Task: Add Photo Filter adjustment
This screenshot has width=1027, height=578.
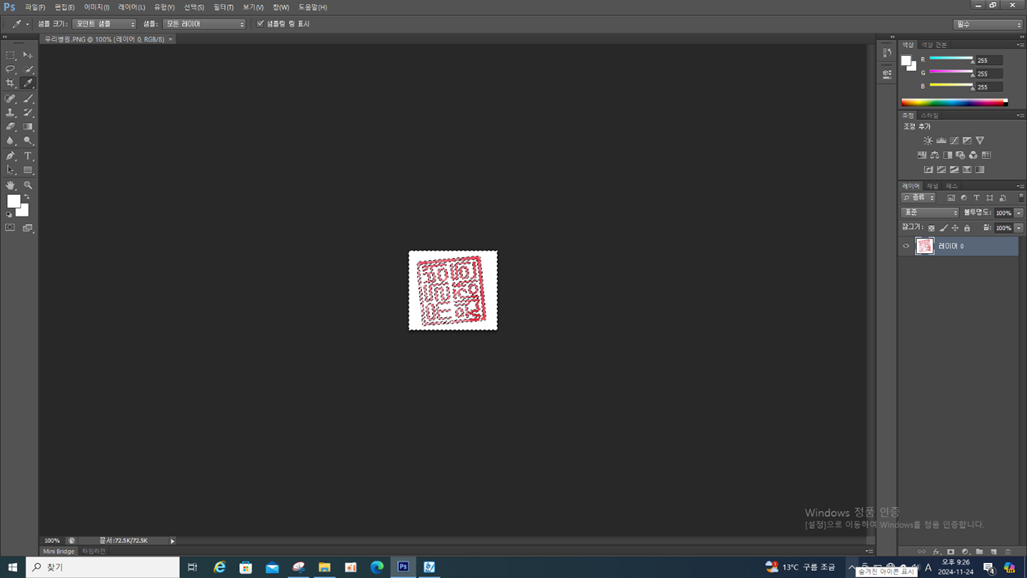Action: click(x=960, y=155)
